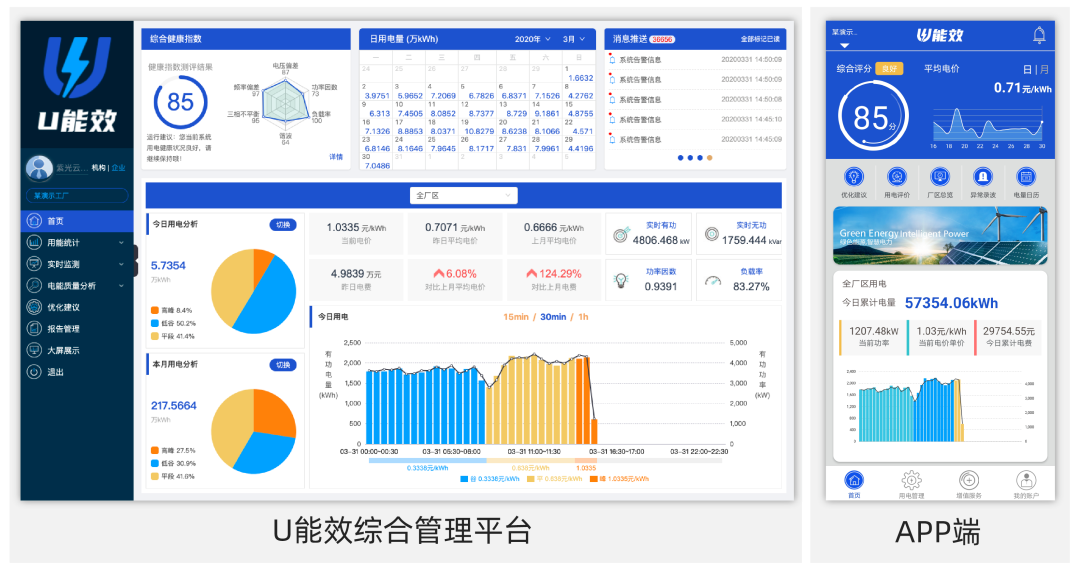This screenshot has height=569, width=1080.
Task: Click 切换 button in 今日用电分析
Action: (x=283, y=225)
